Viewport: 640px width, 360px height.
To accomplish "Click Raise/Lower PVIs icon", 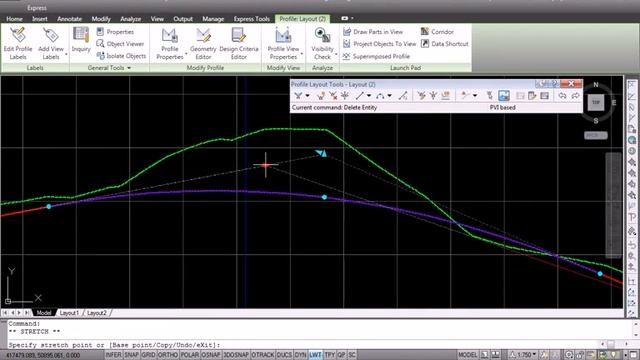I will pyautogui.click(x=433, y=96).
